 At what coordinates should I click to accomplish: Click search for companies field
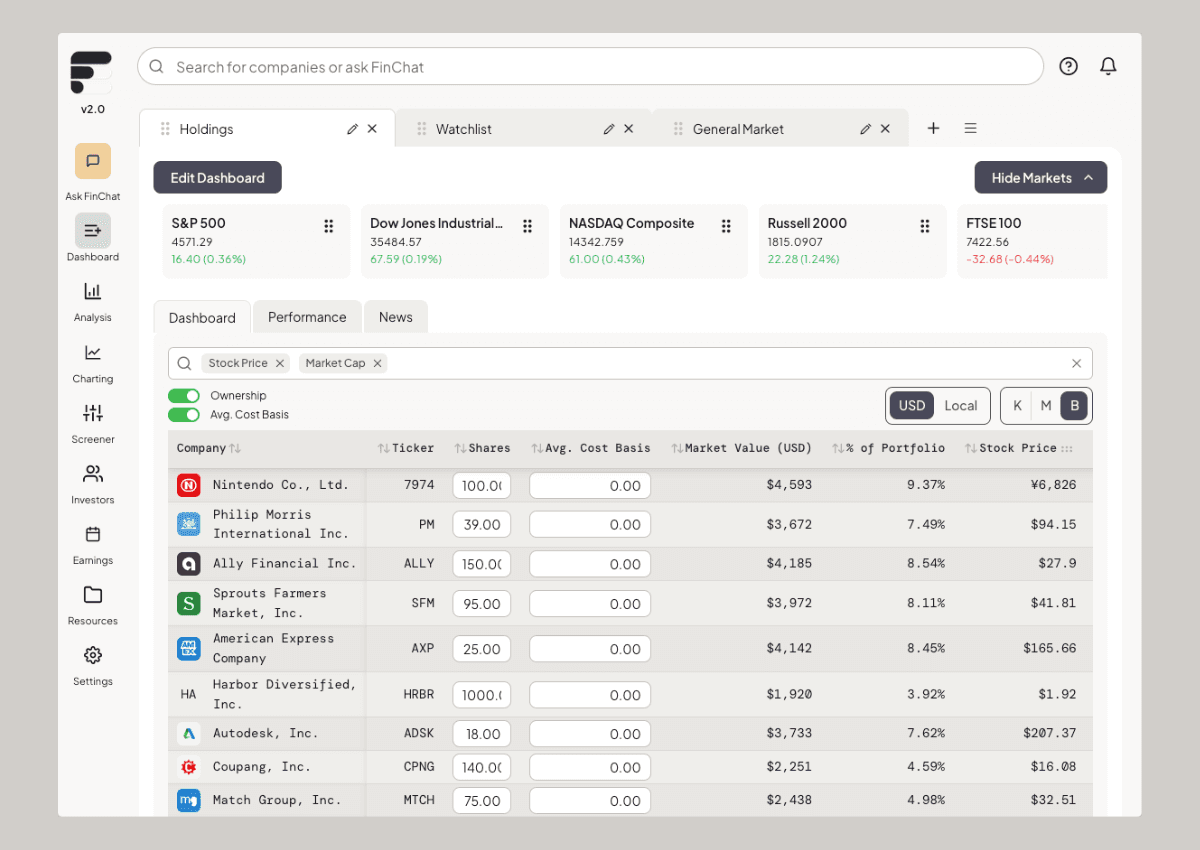[x=590, y=67]
